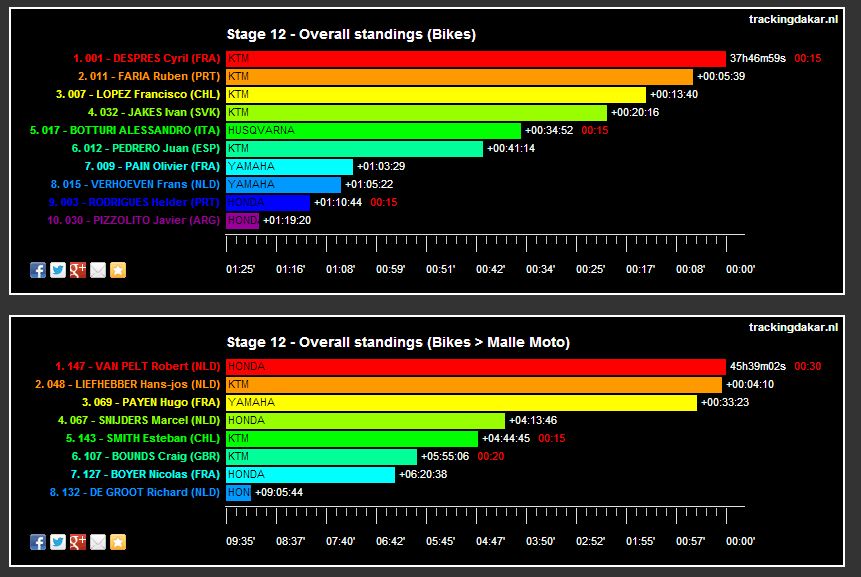Click red penalty '00:20' beside Bounds
Viewport: 861px width, 577px height.
coord(491,456)
